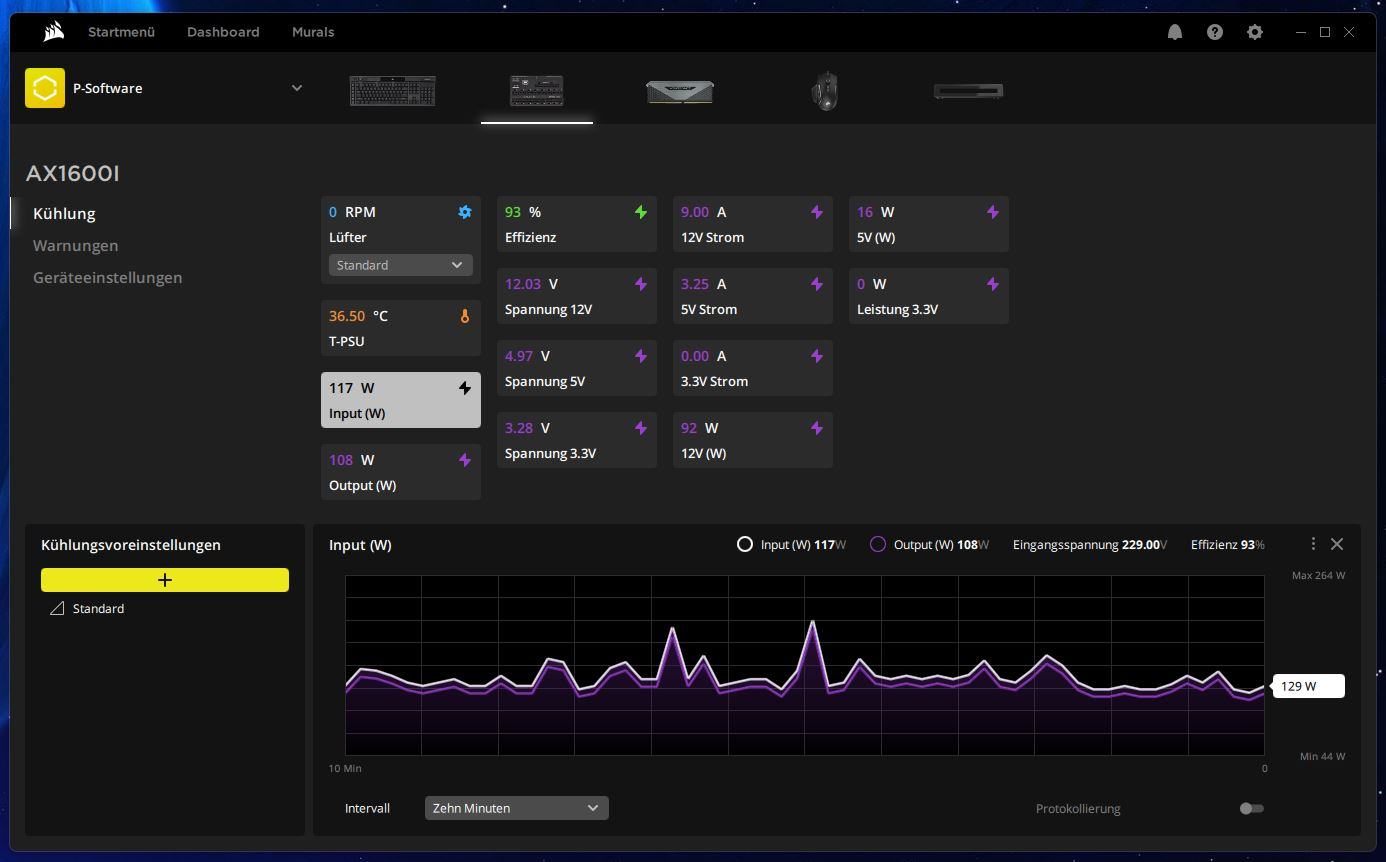Select the keyboard device thumbnail
Viewport: 1386px width, 862px height.
393,91
